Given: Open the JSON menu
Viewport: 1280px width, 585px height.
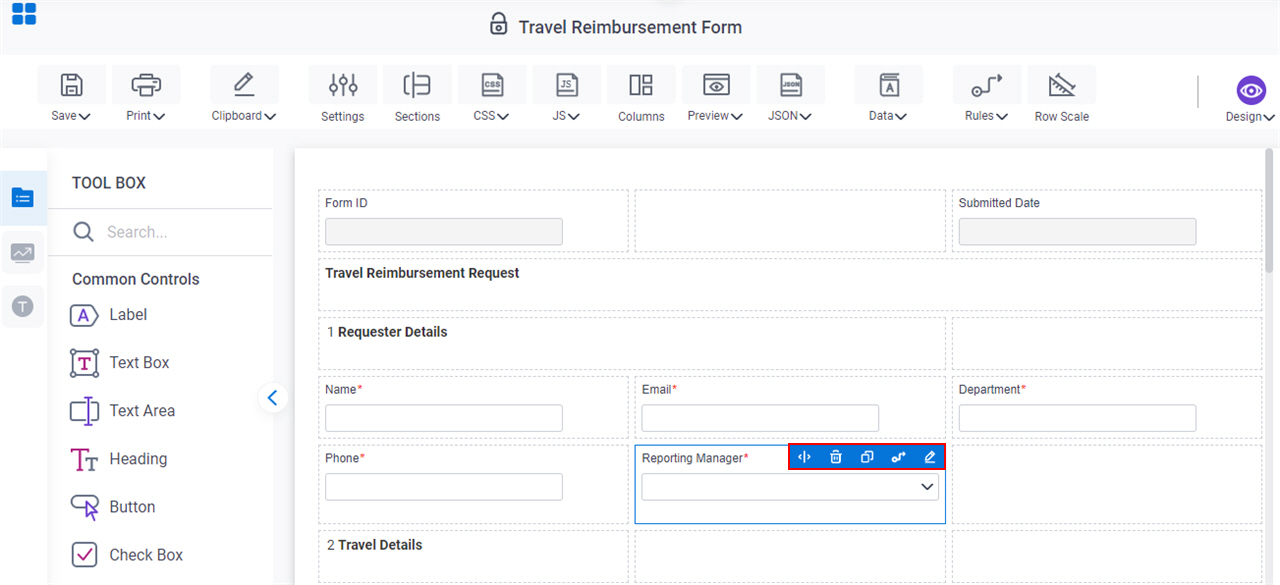Looking at the screenshot, I should pos(789,95).
